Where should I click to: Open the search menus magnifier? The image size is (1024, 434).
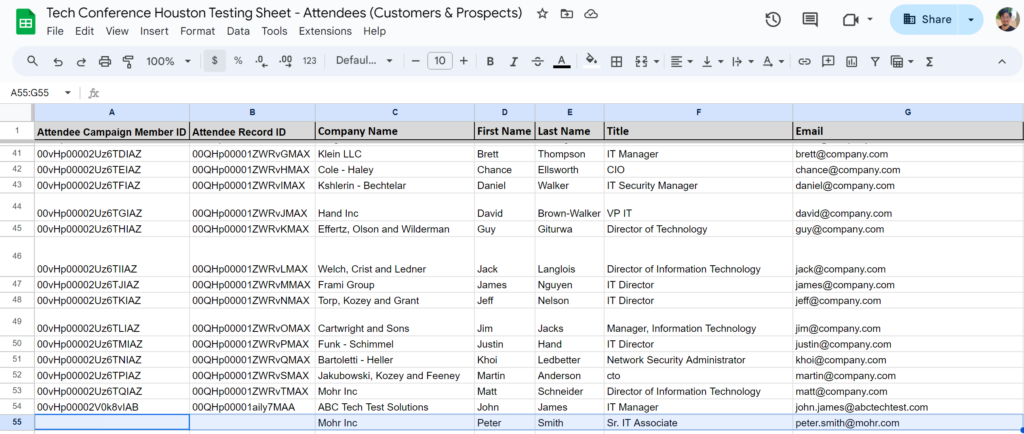tap(32, 61)
